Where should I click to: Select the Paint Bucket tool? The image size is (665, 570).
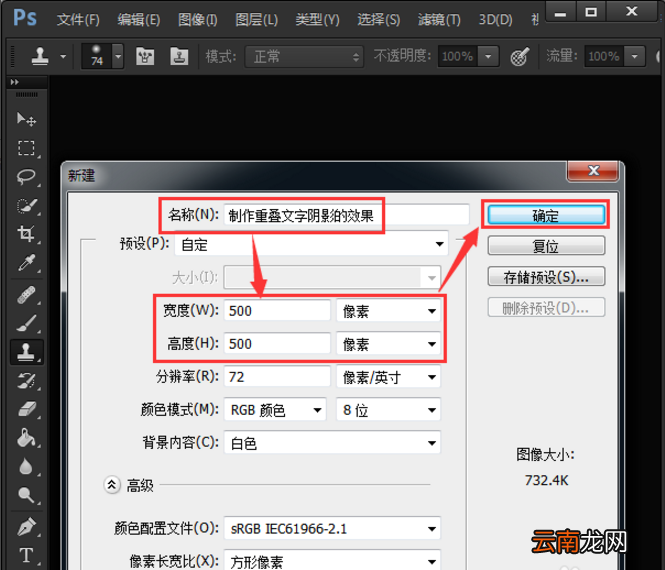[x=26, y=439]
